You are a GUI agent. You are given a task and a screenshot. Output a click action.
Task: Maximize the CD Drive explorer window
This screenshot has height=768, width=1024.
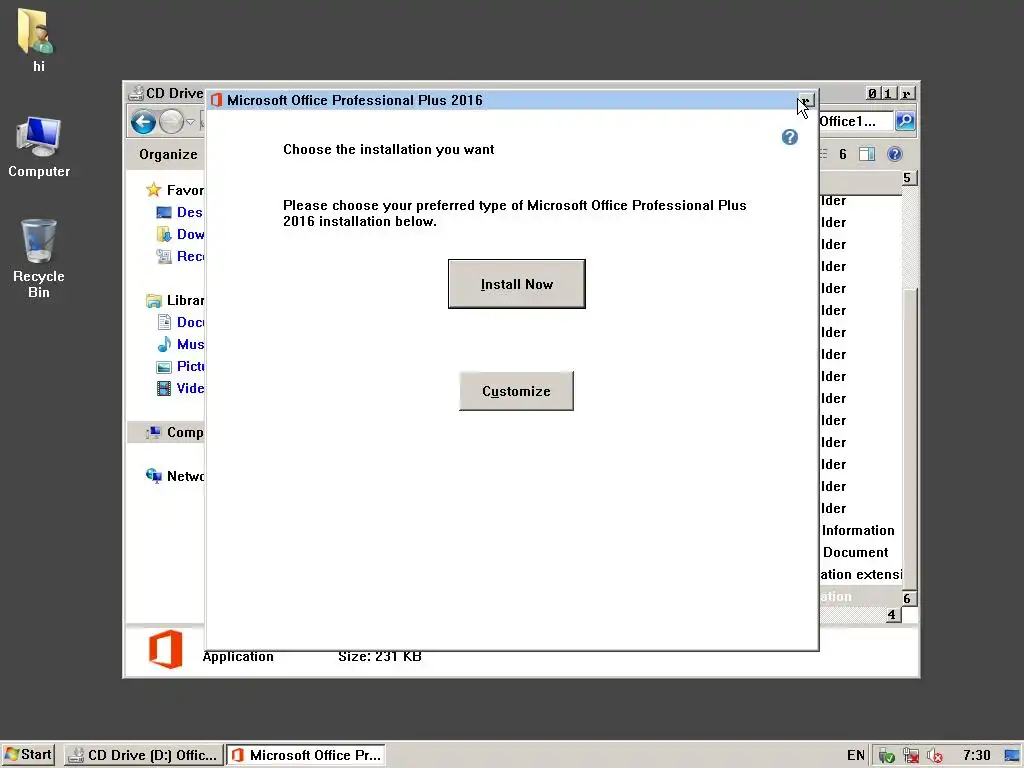point(887,93)
